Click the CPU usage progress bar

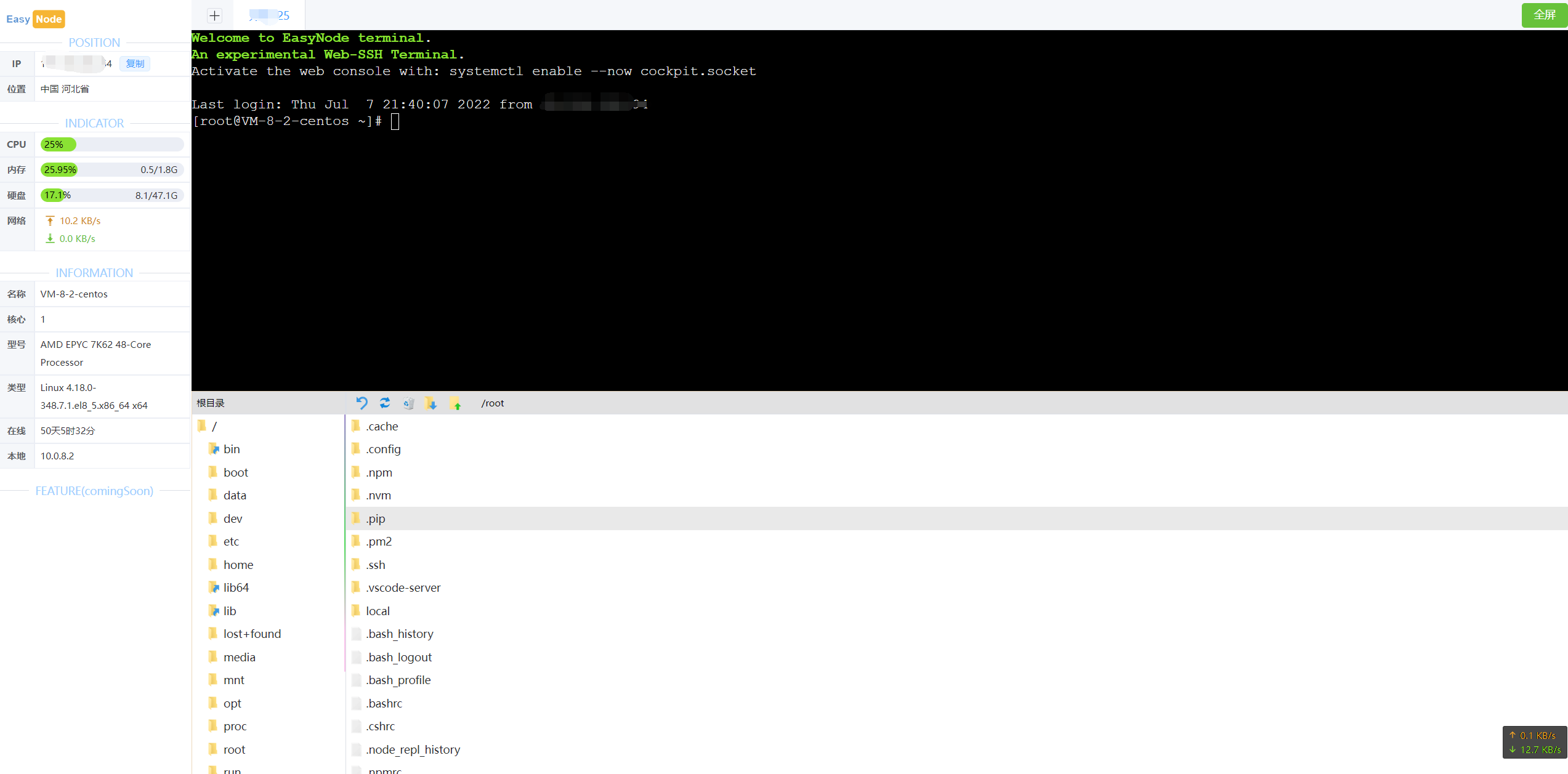pyautogui.click(x=112, y=145)
